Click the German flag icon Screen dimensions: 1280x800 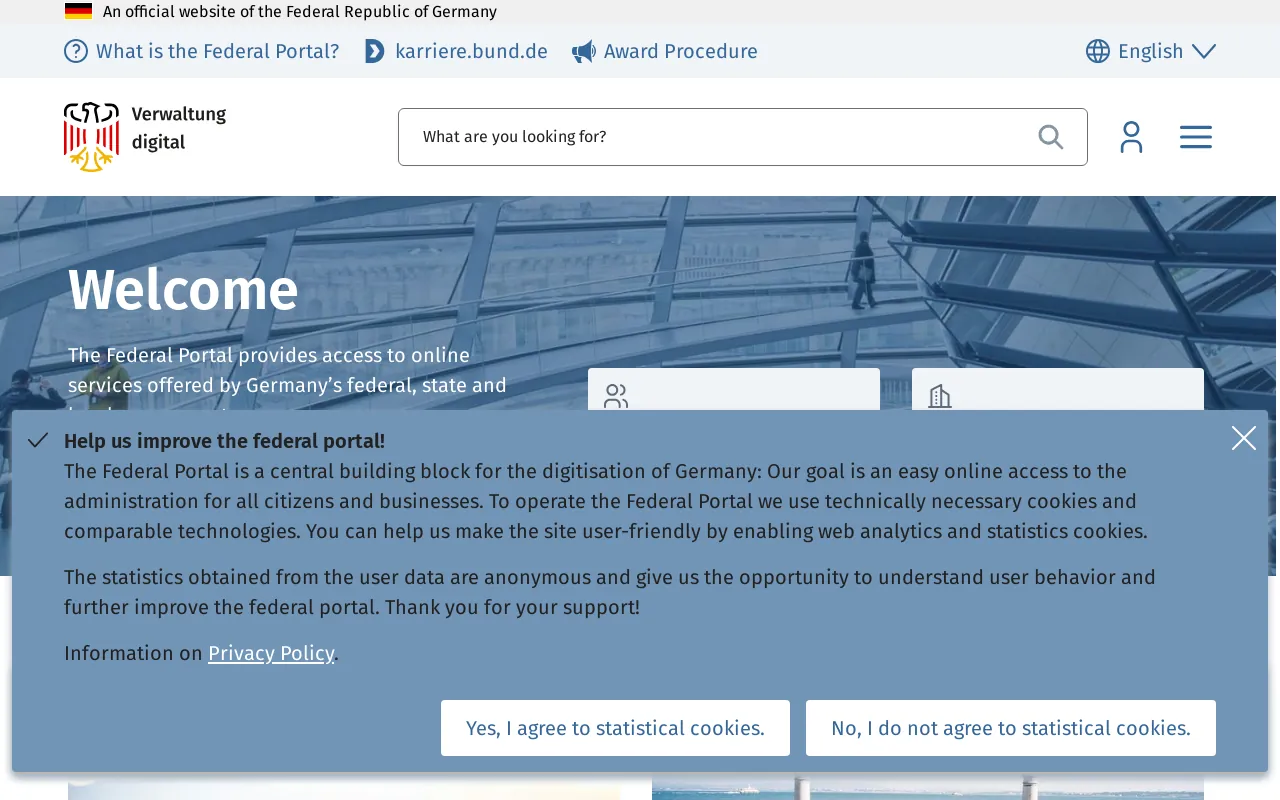click(x=78, y=12)
